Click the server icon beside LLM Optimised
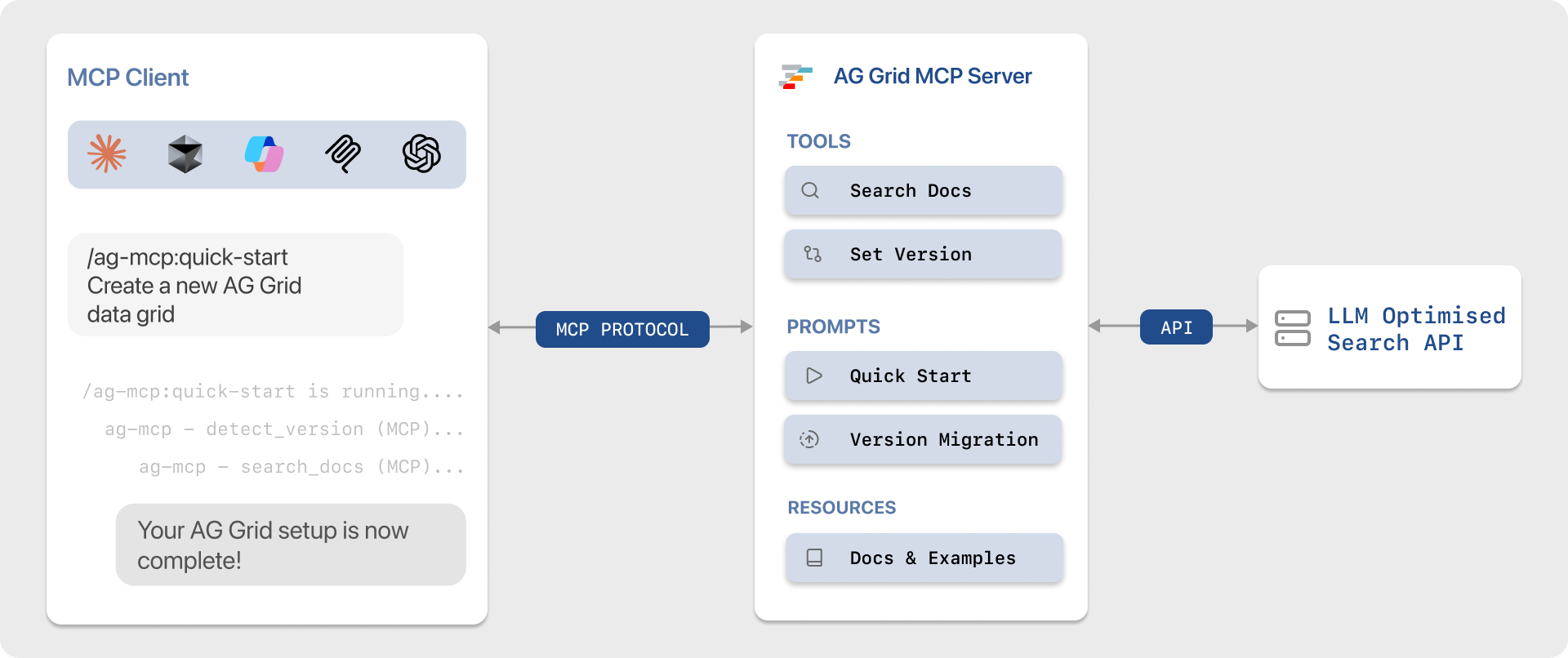This screenshot has width=1568, height=658. point(1292,328)
